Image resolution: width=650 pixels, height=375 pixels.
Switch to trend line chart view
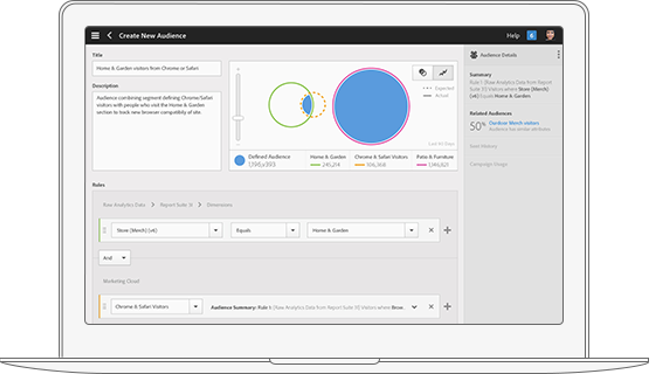point(443,73)
